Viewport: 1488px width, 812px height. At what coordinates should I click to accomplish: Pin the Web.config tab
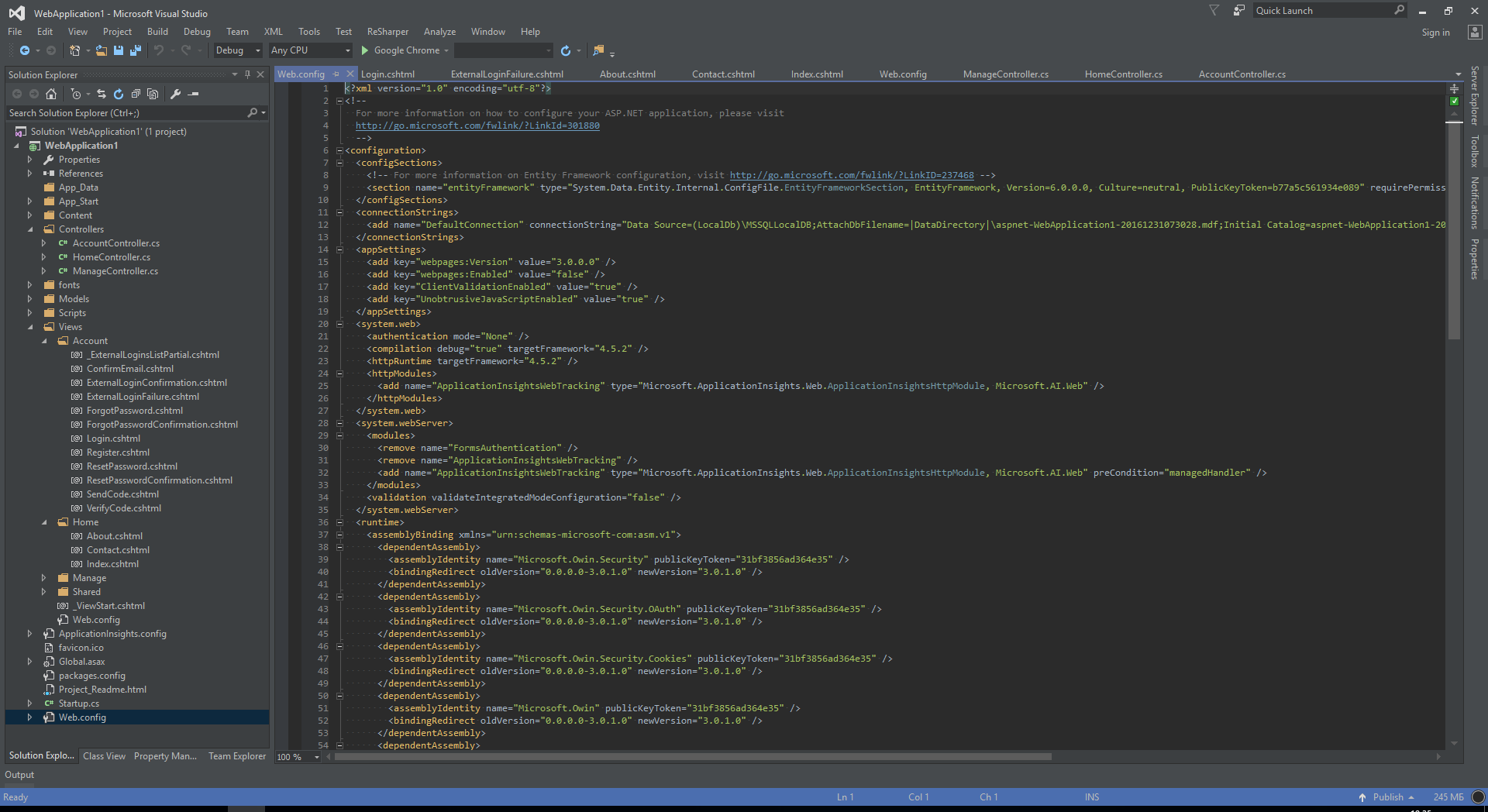coord(336,74)
